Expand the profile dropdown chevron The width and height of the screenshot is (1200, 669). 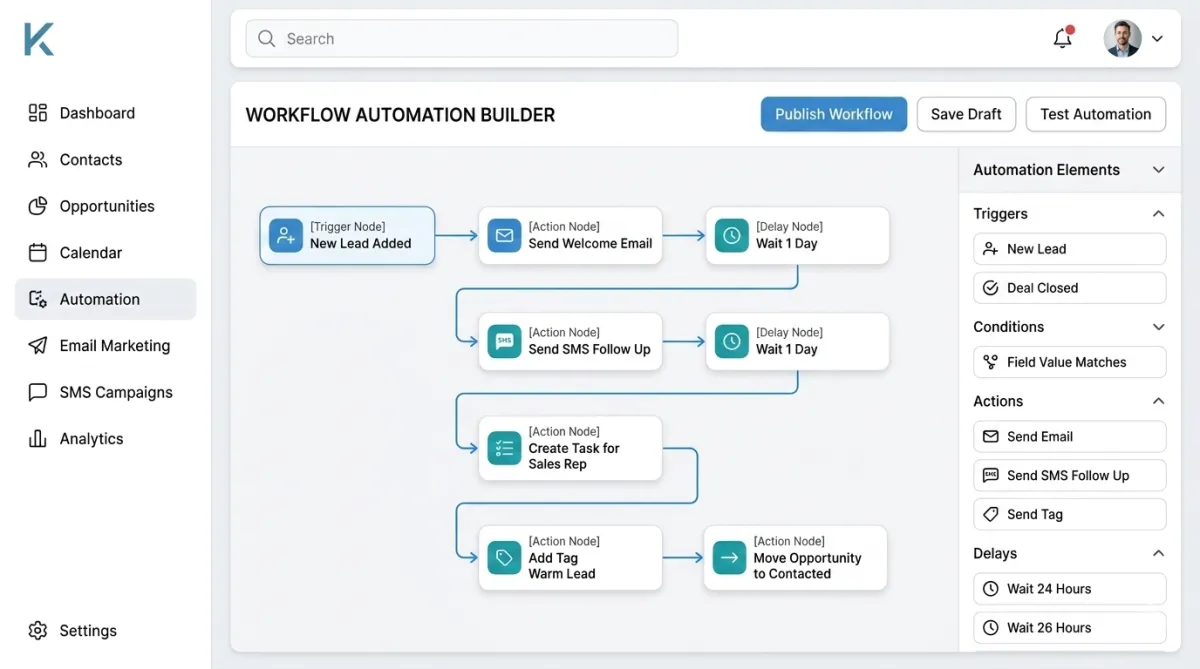pyautogui.click(x=1157, y=39)
